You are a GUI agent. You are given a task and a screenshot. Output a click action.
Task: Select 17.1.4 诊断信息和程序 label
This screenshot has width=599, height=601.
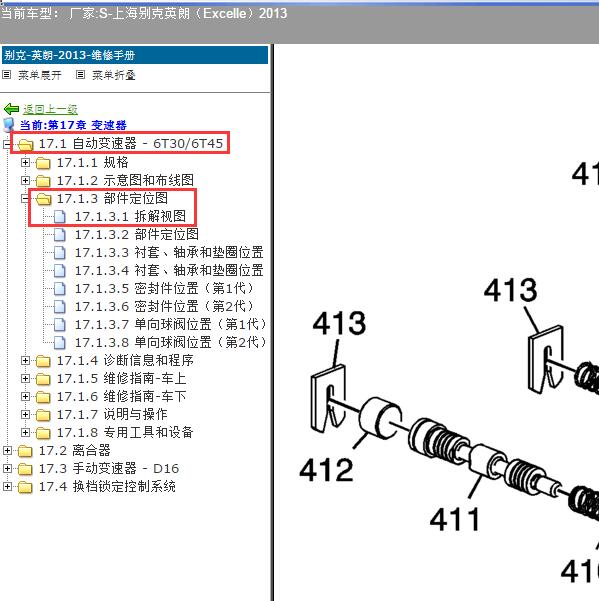coord(125,361)
